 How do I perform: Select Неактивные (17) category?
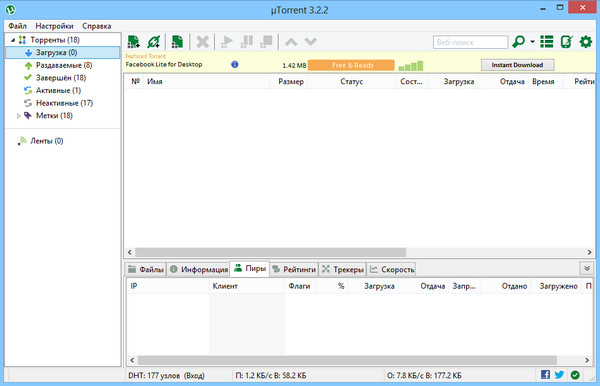[x=64, y=103]
